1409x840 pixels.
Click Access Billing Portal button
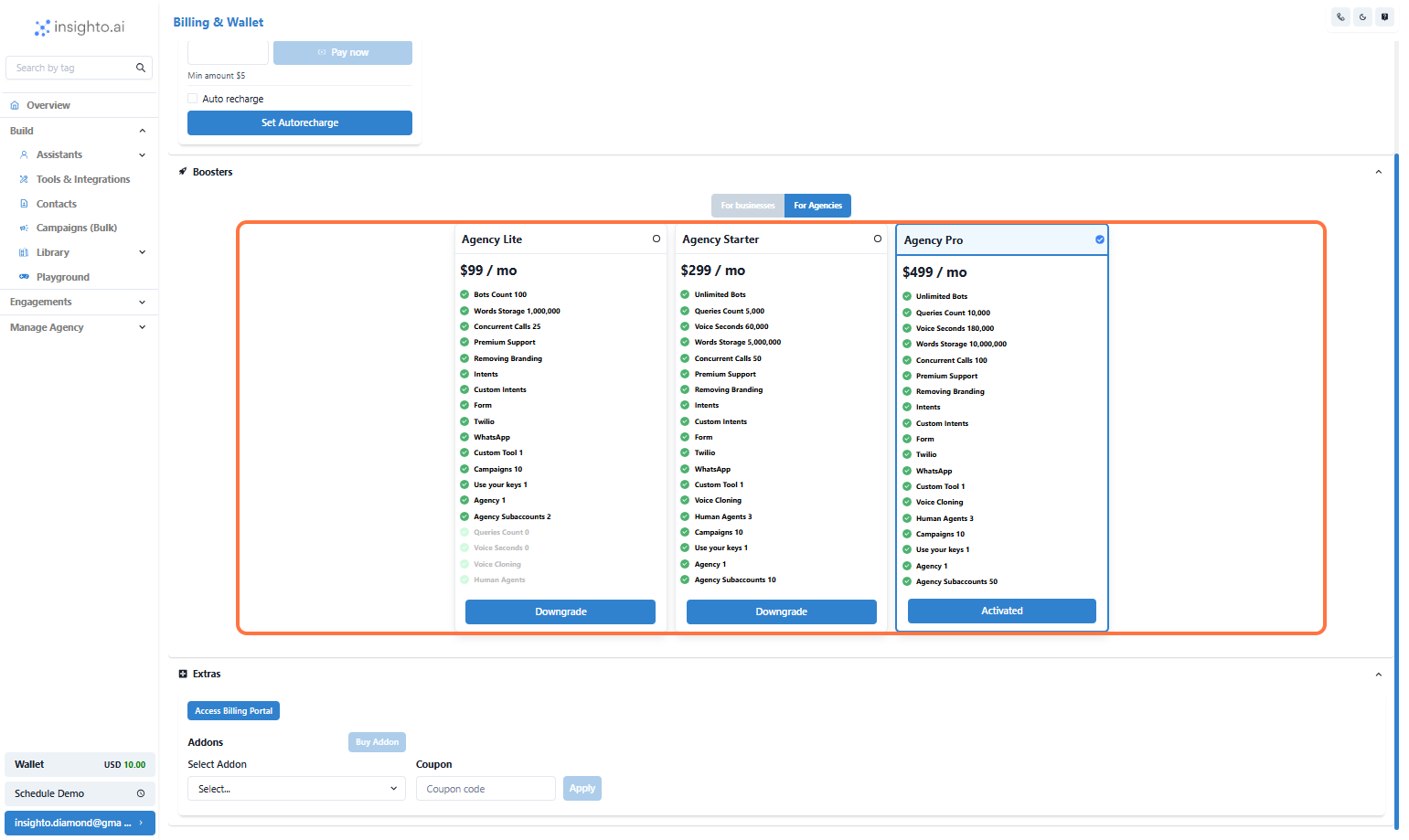pyautogui.click(x=233, y=711)
